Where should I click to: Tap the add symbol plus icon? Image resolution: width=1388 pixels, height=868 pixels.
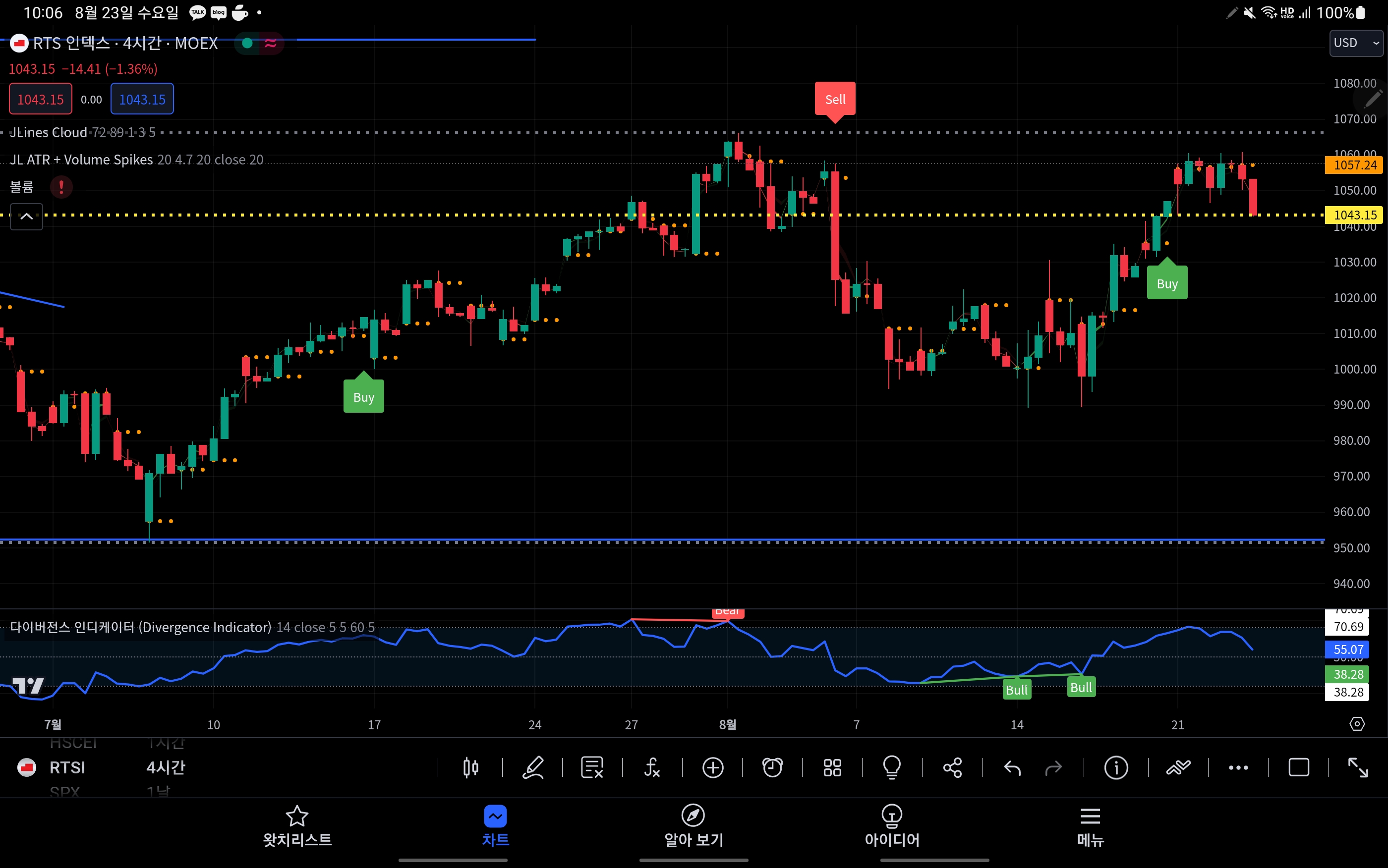click(x=713, y=767)
